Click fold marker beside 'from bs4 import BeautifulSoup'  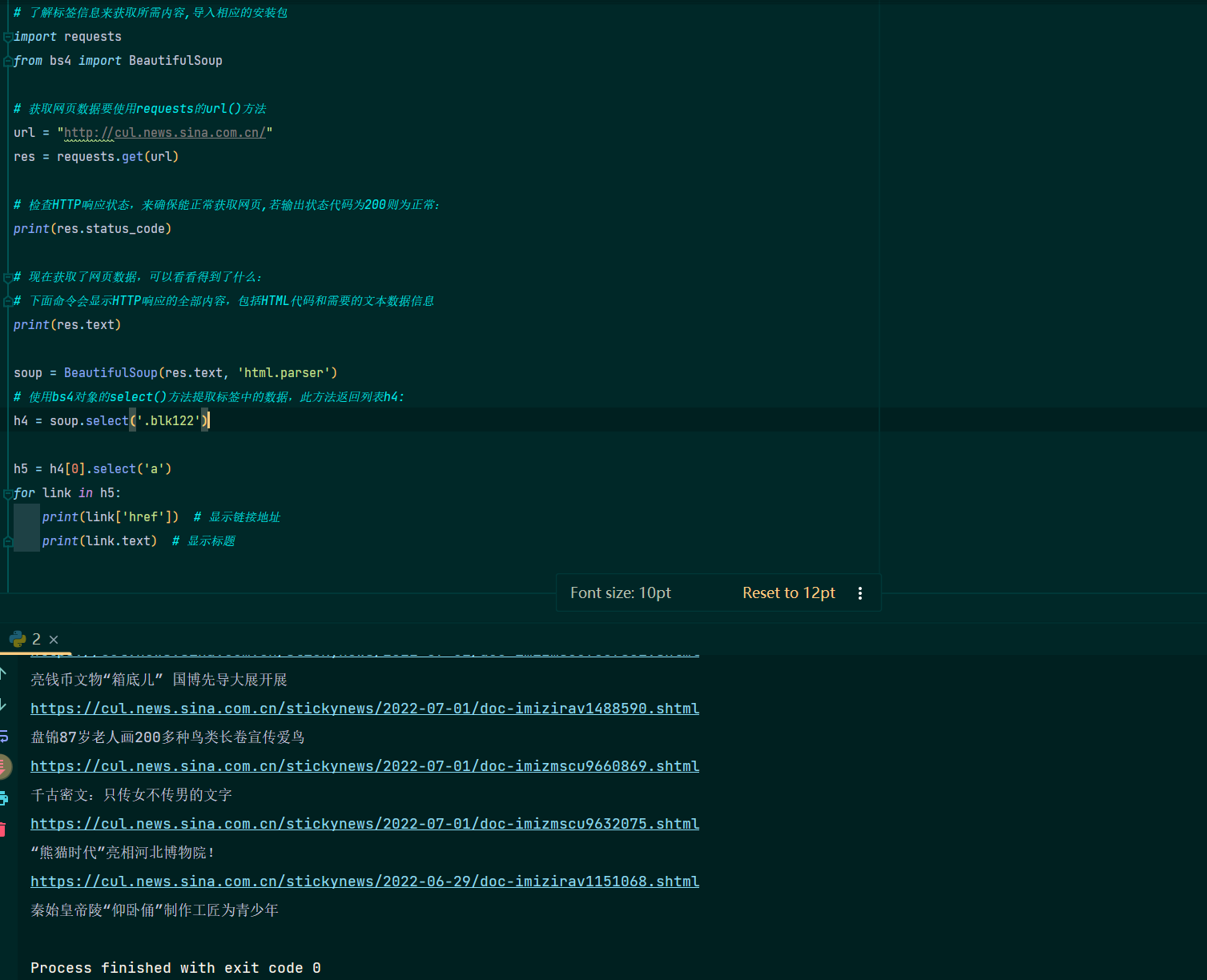7,62
